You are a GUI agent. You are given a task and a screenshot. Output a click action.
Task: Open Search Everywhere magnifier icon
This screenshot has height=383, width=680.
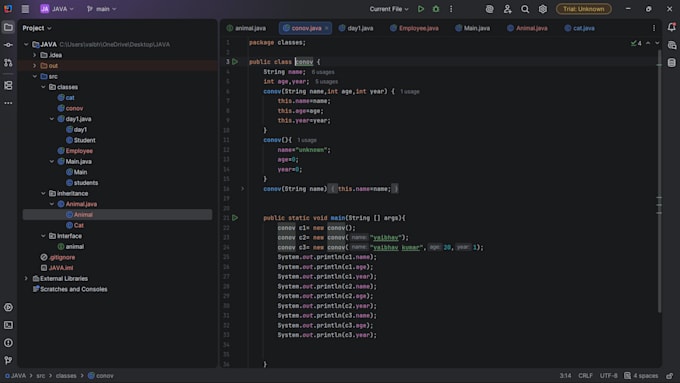click(x=525, y=9)
